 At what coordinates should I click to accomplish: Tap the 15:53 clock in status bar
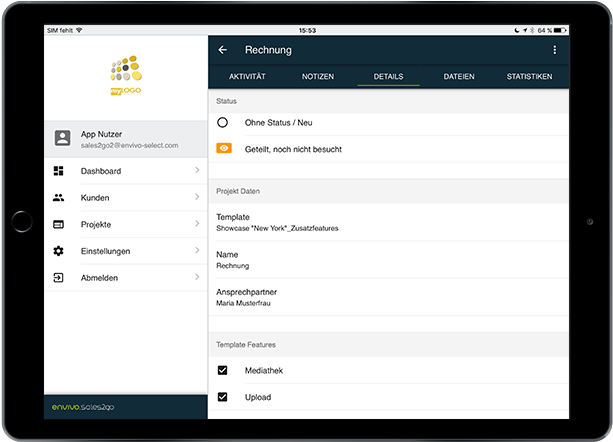point(307,30)
